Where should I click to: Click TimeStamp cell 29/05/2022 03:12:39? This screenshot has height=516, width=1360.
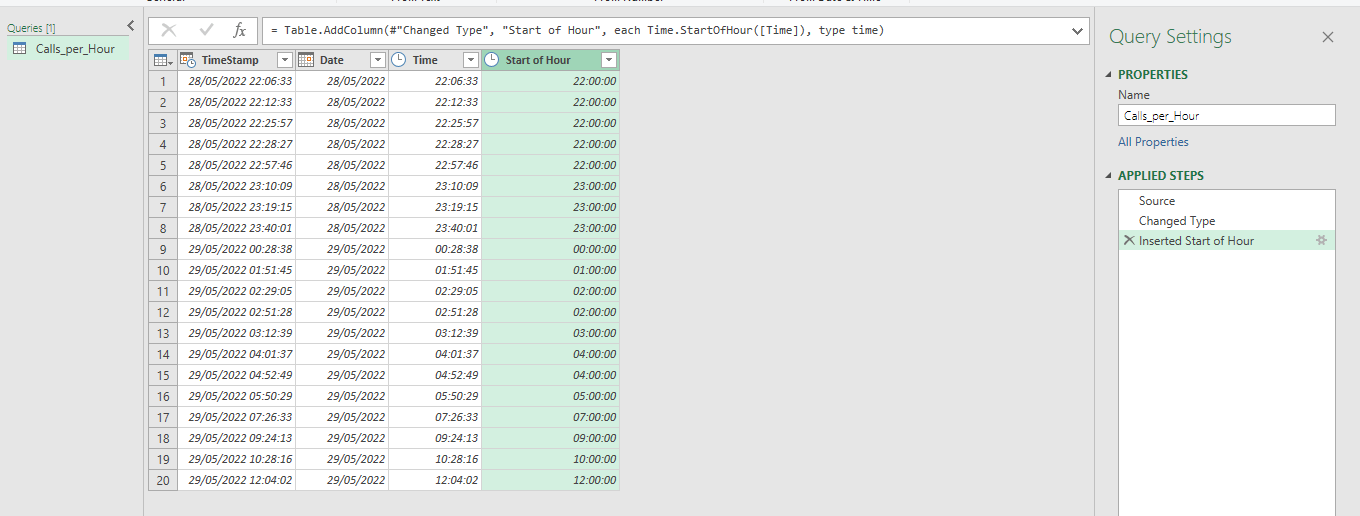point(237,333)
